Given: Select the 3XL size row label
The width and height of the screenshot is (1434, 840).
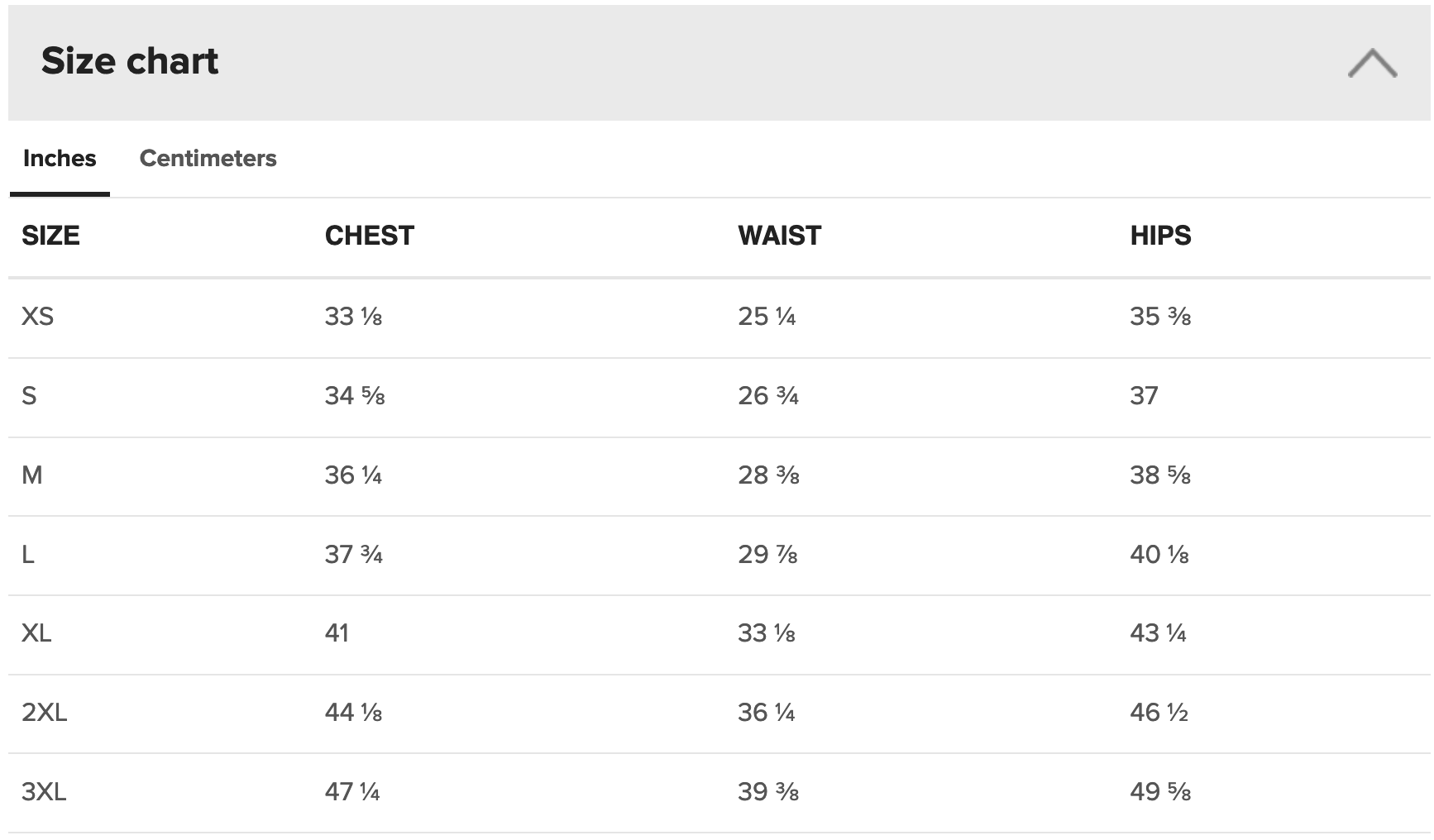Looking at the screenshot, I should [44, 792].
